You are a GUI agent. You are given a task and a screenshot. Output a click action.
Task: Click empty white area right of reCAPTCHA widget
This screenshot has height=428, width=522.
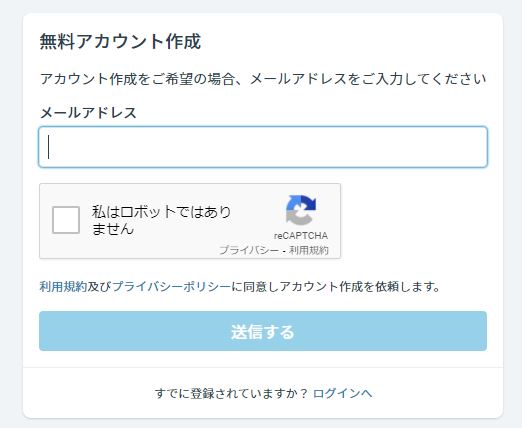coord(413,221)
